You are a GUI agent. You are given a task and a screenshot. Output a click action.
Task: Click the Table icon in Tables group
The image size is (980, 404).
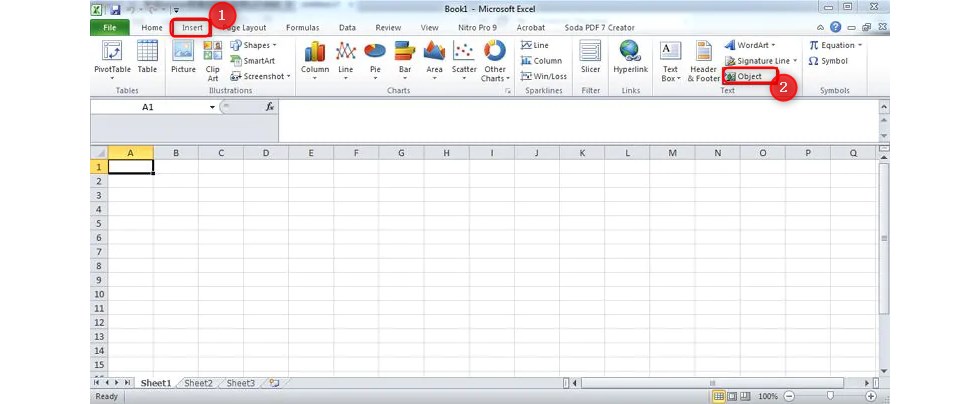coord(148,58)
